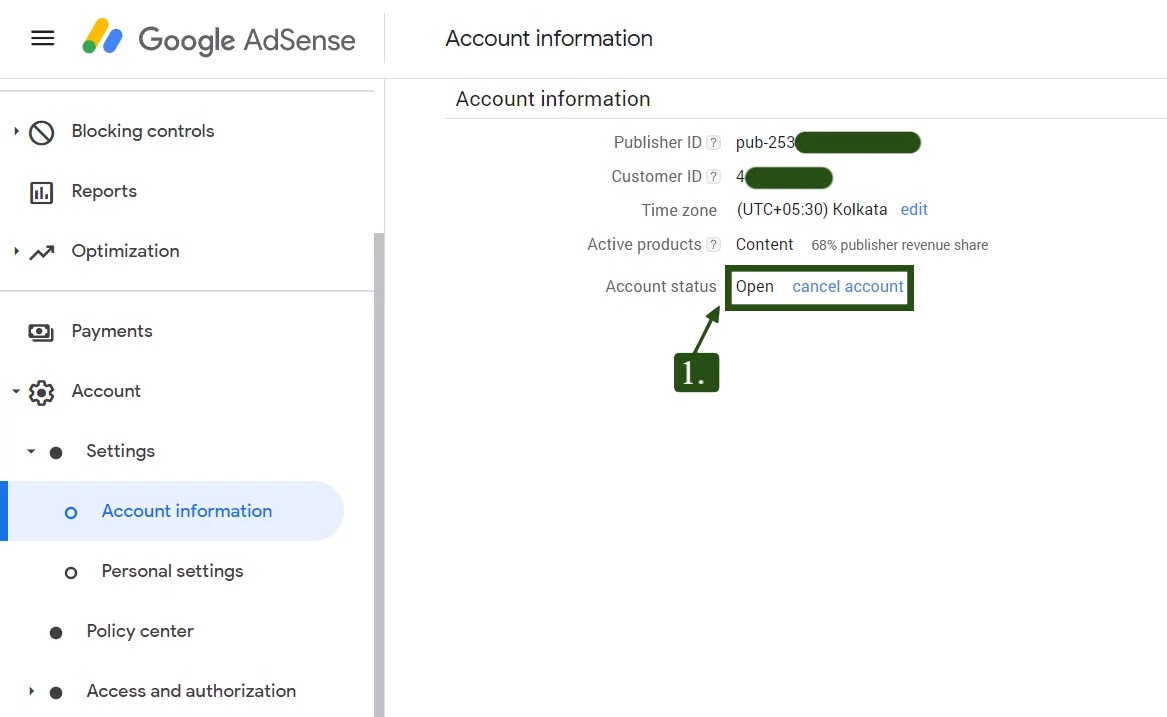Click the cancel account link

click(848, 287)
